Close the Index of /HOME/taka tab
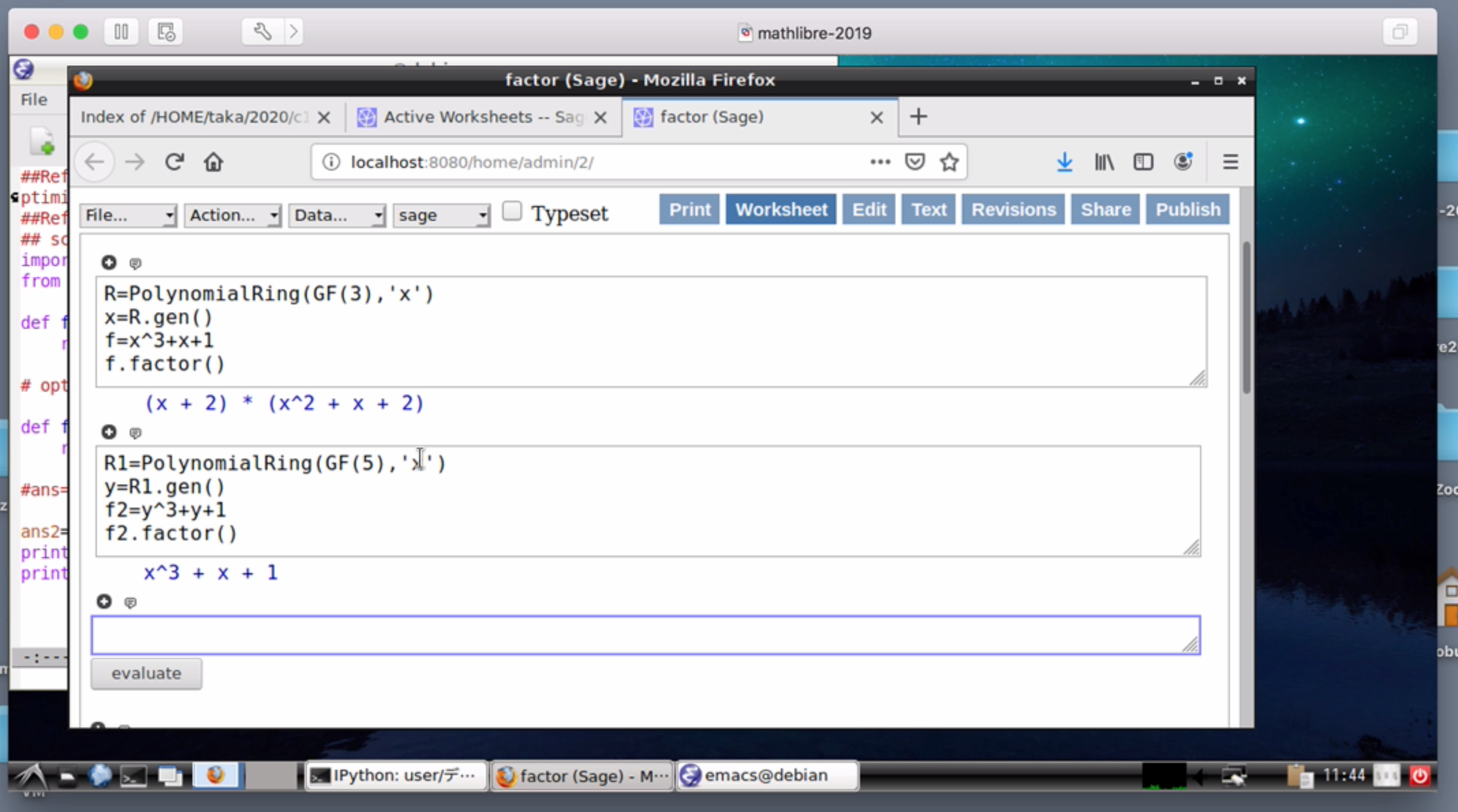This screenshot has width=1458, height=812. 324,117
